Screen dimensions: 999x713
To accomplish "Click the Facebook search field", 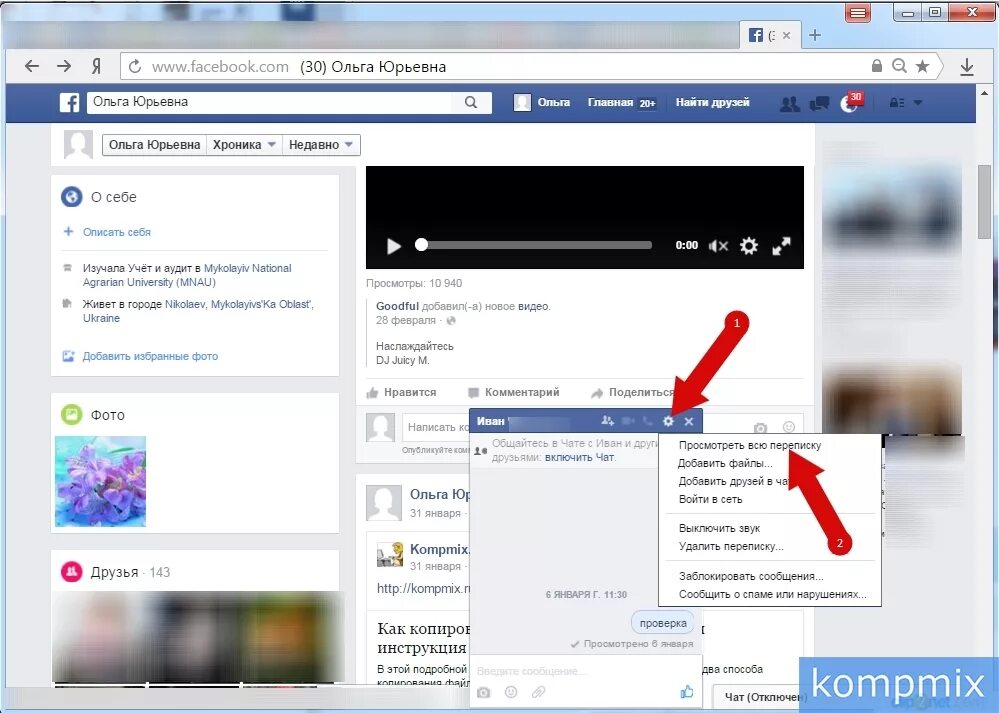I will click(x=269, y=102).
